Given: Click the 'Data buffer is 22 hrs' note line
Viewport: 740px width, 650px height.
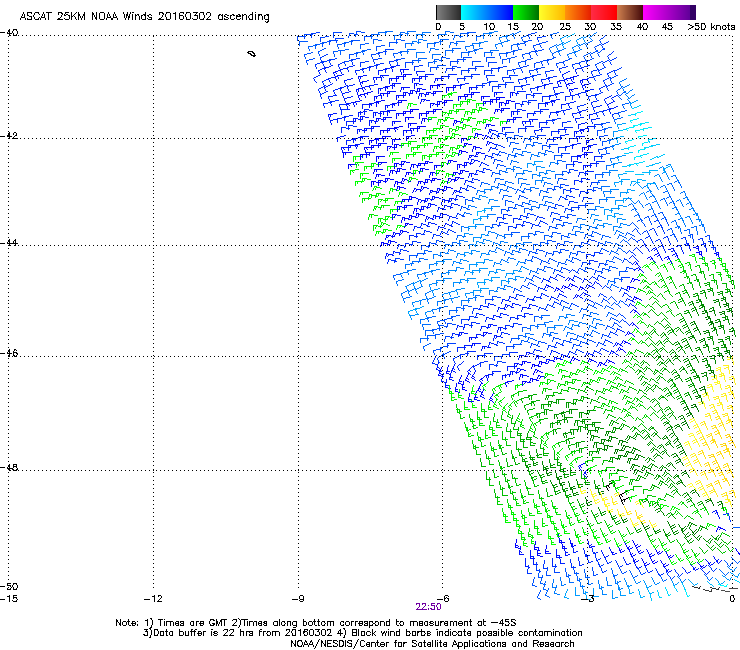Looking at the screenshot, I should 362,633.
